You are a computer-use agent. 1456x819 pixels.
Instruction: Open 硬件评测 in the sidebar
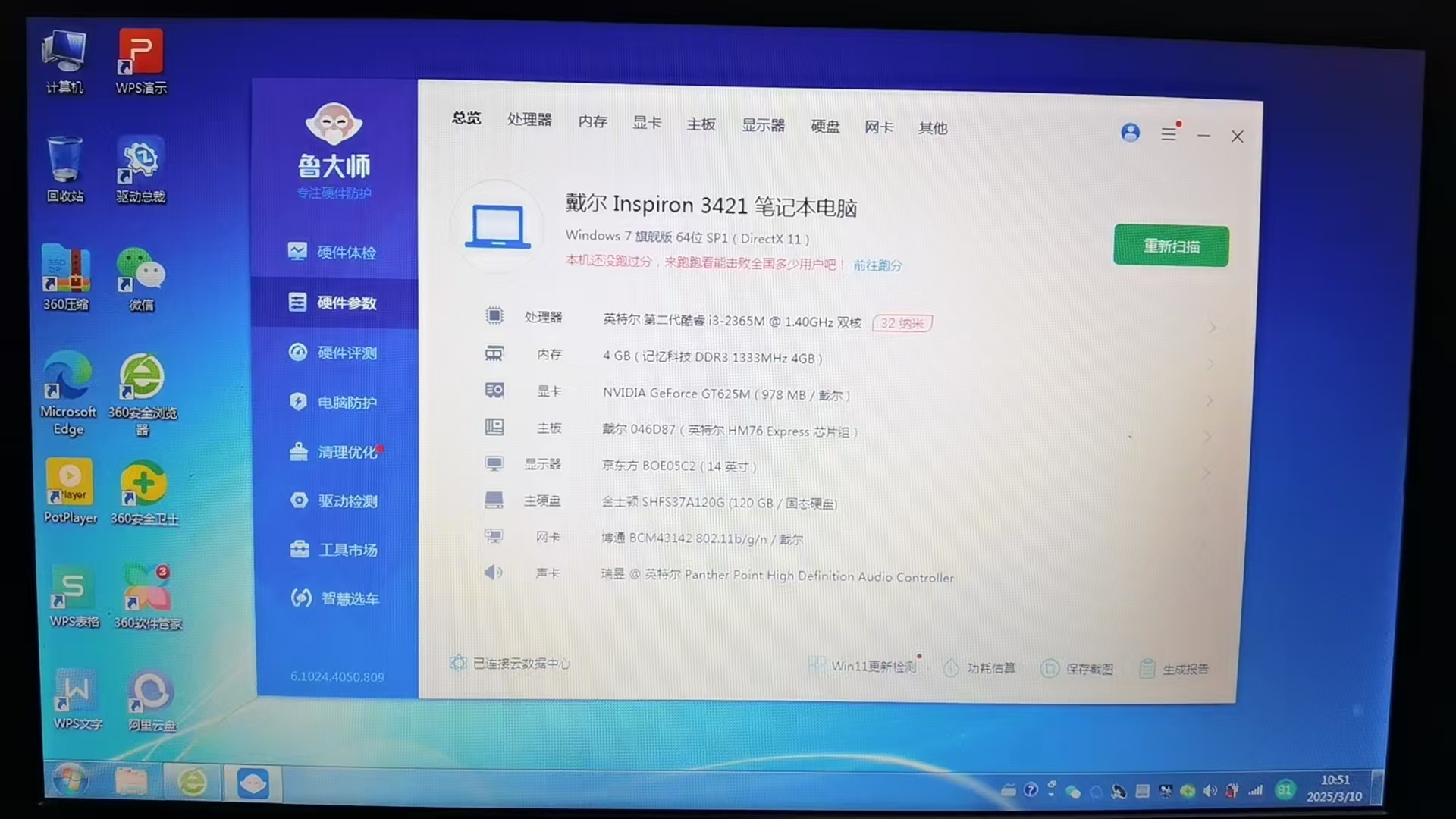click(x=334, y=353)
